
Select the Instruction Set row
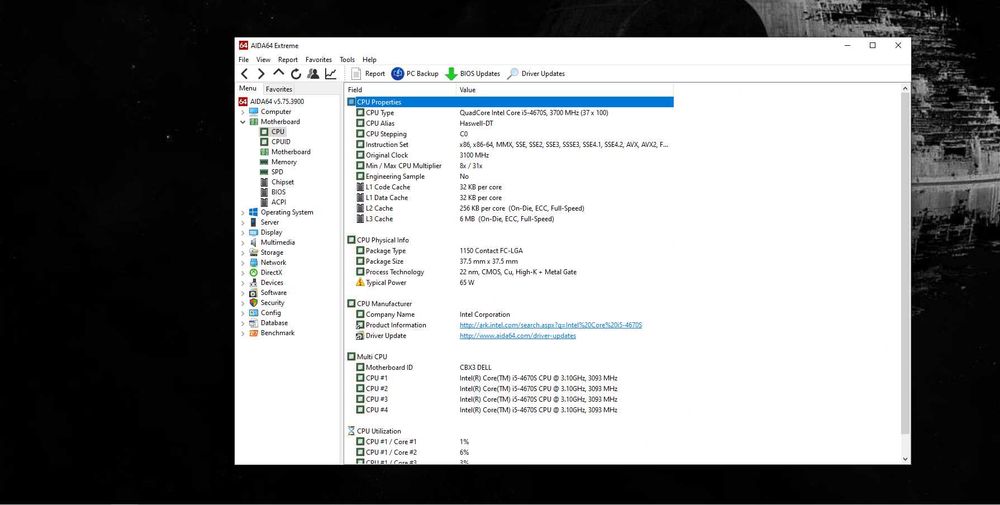tap(510, 145)
